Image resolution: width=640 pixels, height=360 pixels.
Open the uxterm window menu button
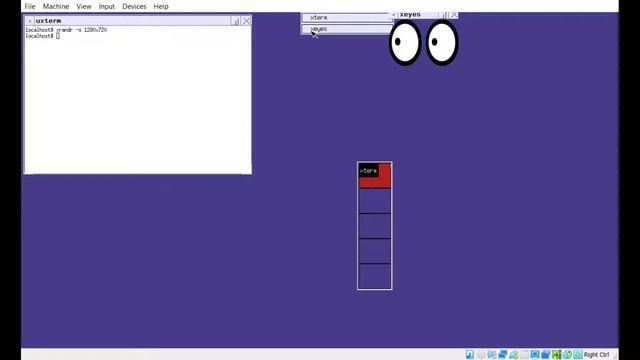click(29, 21)
